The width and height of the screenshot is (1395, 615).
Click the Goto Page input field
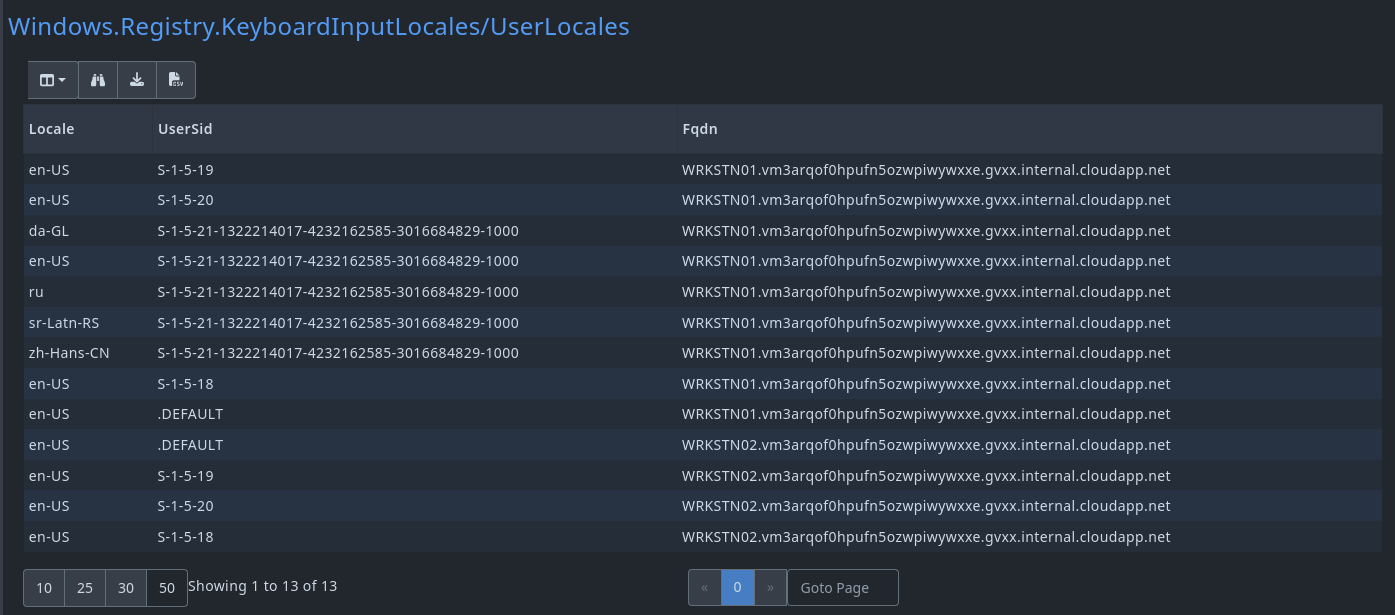(843, 587)
